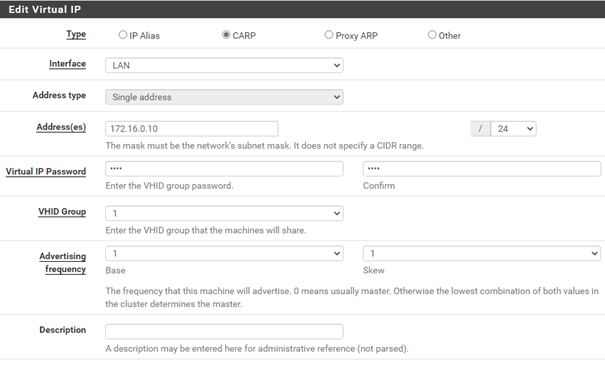Click the Type label
This screenshot has width=605, height=371.
76,34
